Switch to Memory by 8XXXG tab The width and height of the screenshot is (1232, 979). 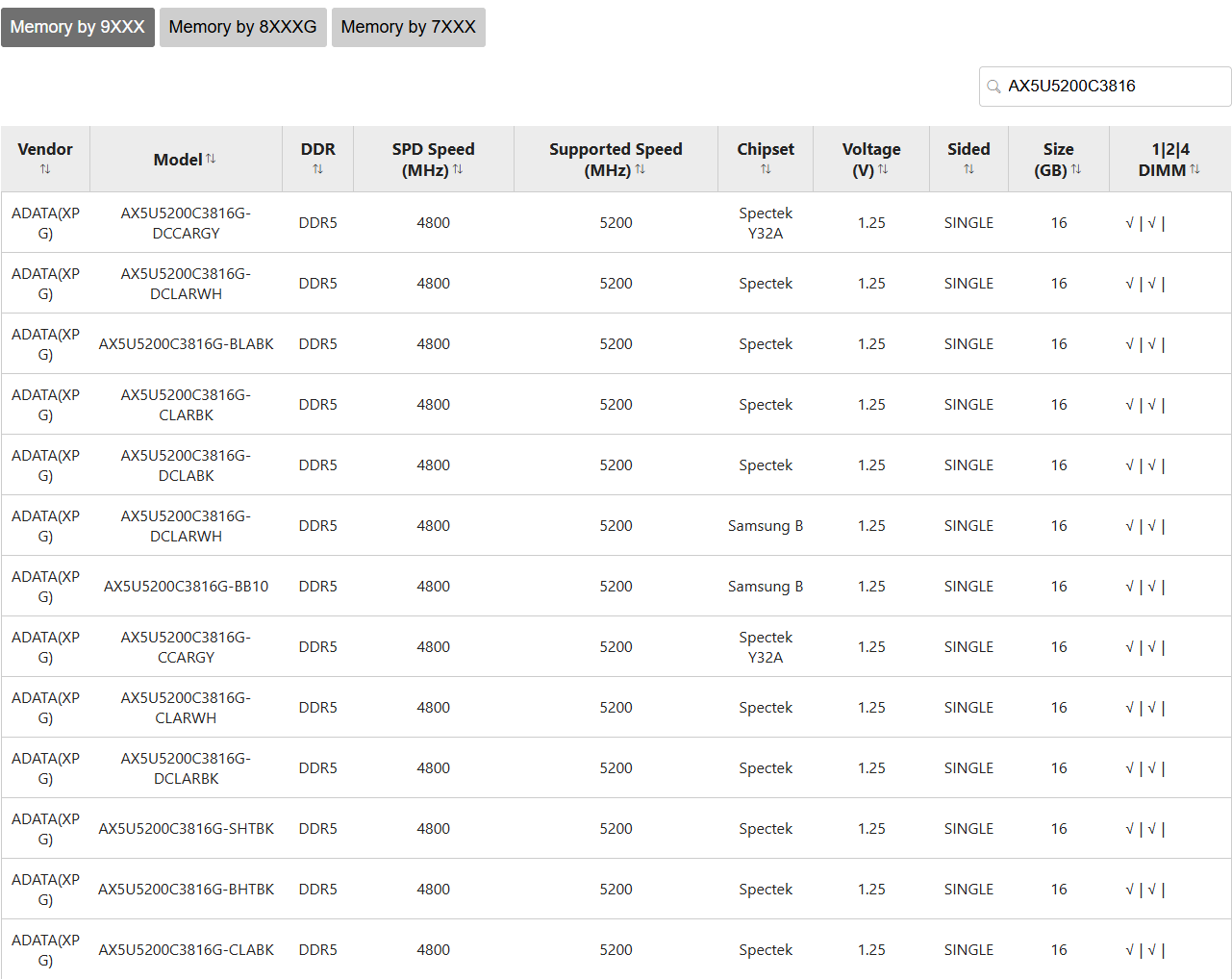click(x=243, y=27)
